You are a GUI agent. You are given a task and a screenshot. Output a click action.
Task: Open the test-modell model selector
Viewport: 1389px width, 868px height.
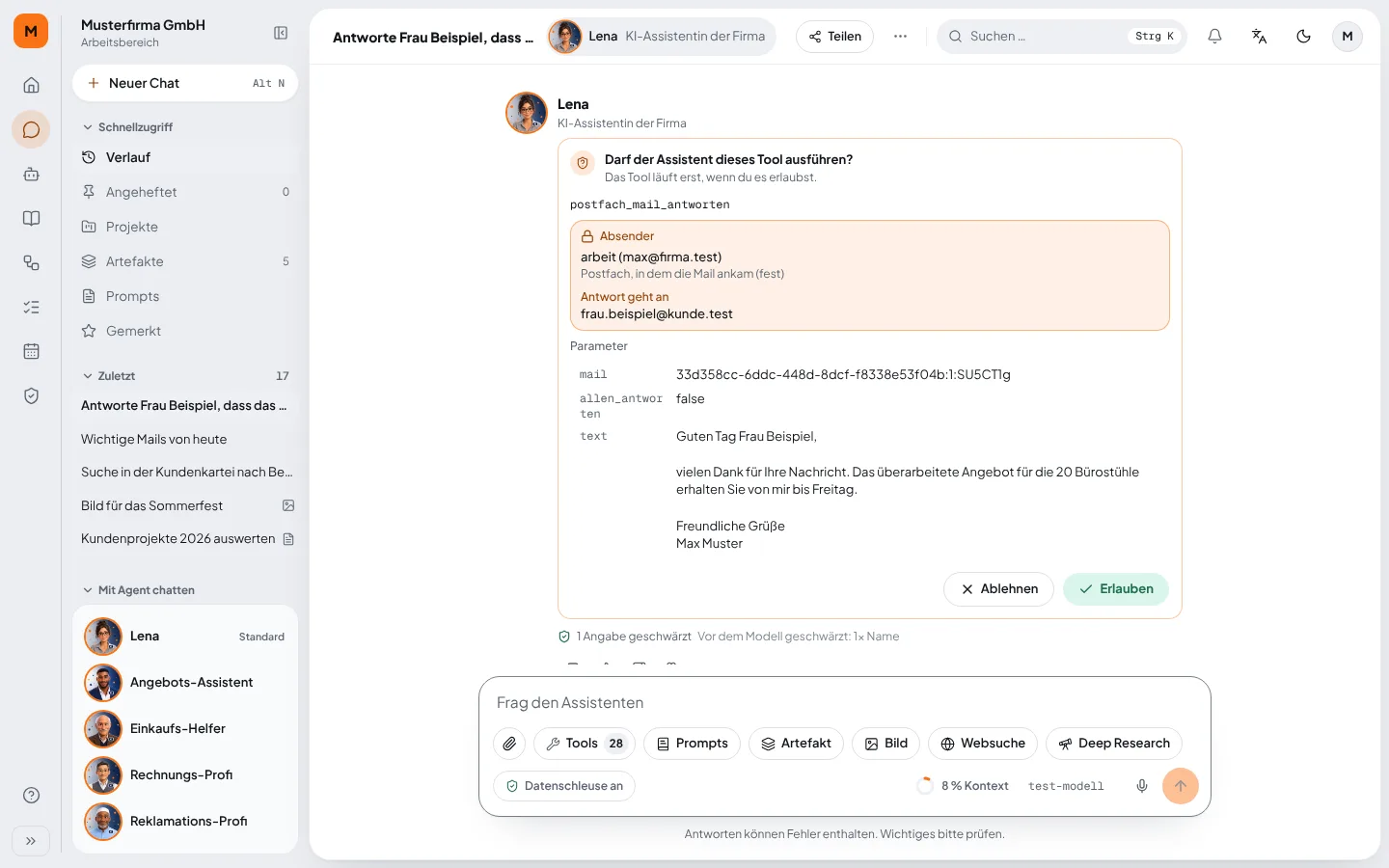pos(1066,786)
